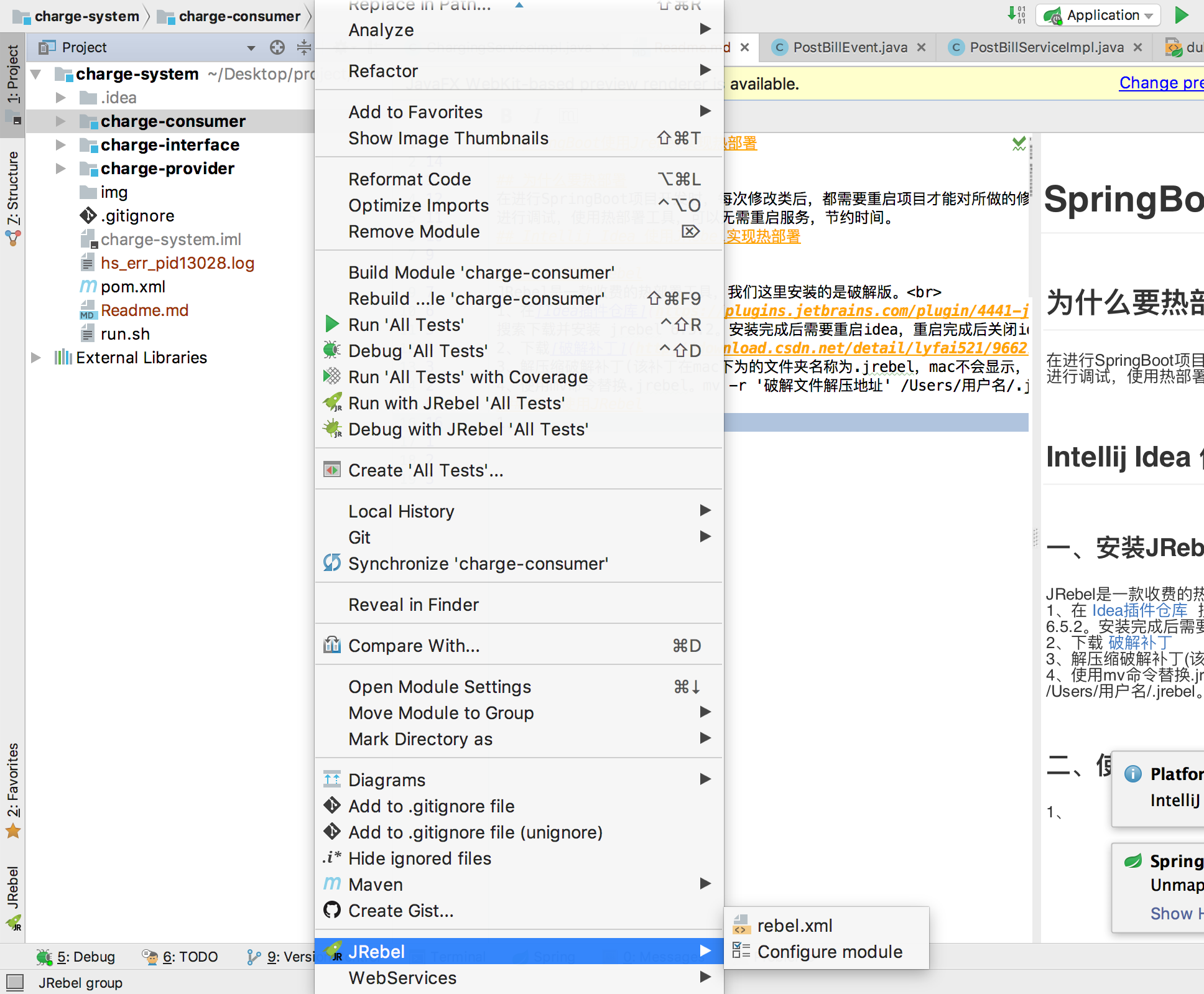Select Configure module in JRebel submenu
1204x994 pixels.
point(827,952)
